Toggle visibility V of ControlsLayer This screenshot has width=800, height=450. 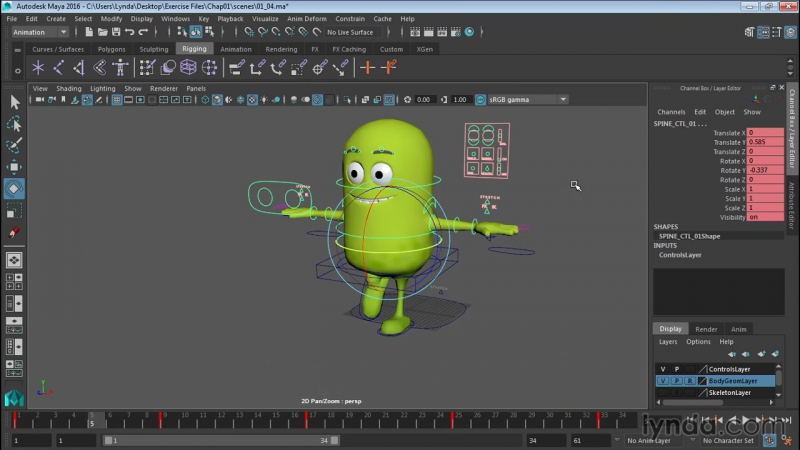pyautogui.click(x=663, y=369)
